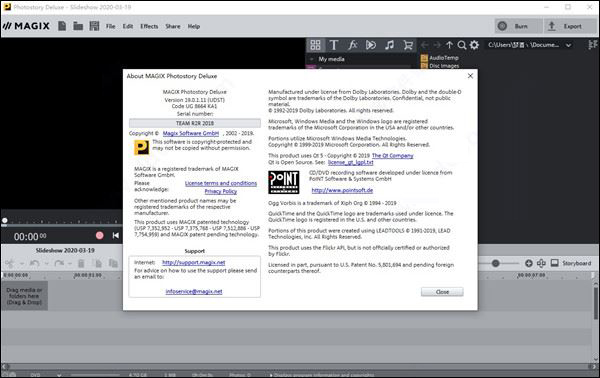The image size is (600, 378).
Task: Open the Privacy Policy link
Action: (221, 191)
